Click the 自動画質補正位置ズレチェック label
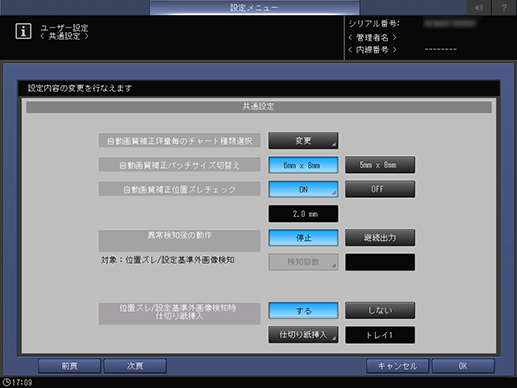 [179, 189]
